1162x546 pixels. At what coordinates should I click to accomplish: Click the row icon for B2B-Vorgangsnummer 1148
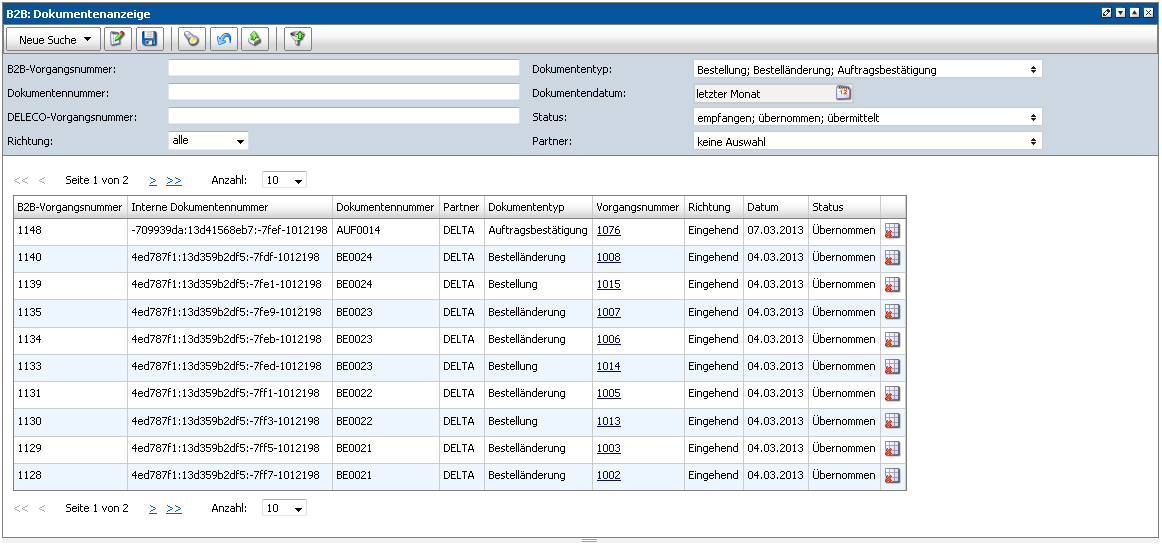click(892, 231)
